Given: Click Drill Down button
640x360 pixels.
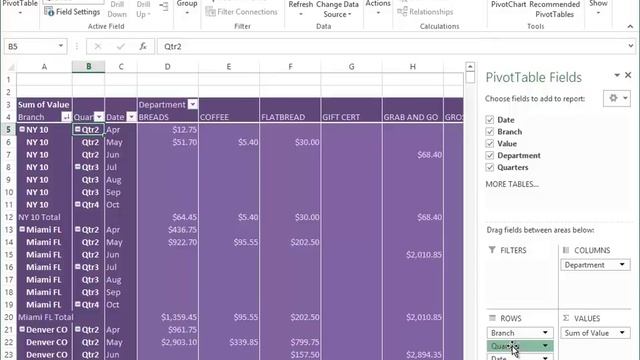Looking at the screenshot, I should [117, 9].
